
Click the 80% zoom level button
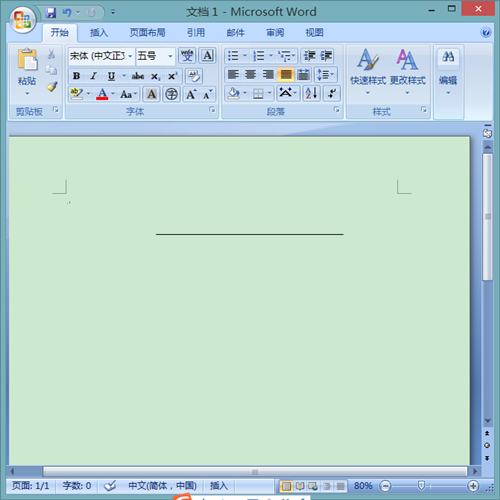click(x=363, y=486)
